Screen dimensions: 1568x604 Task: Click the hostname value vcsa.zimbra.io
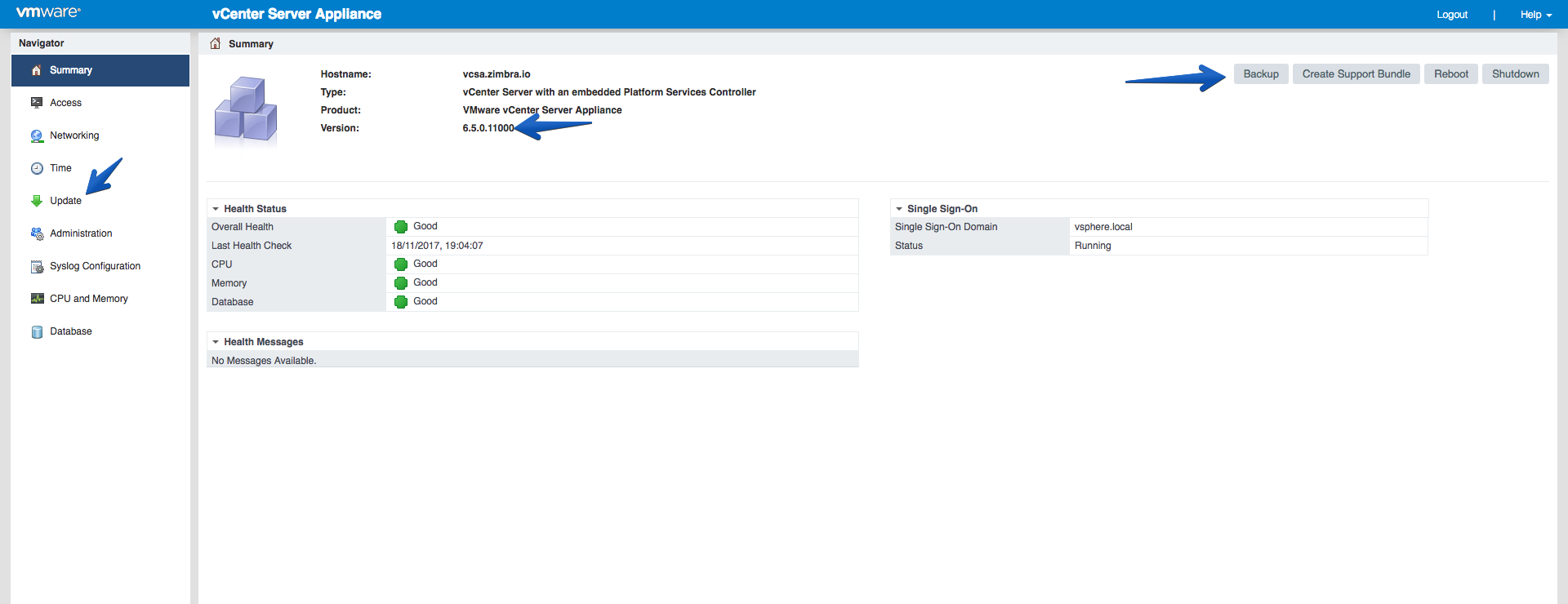[497, 74]
